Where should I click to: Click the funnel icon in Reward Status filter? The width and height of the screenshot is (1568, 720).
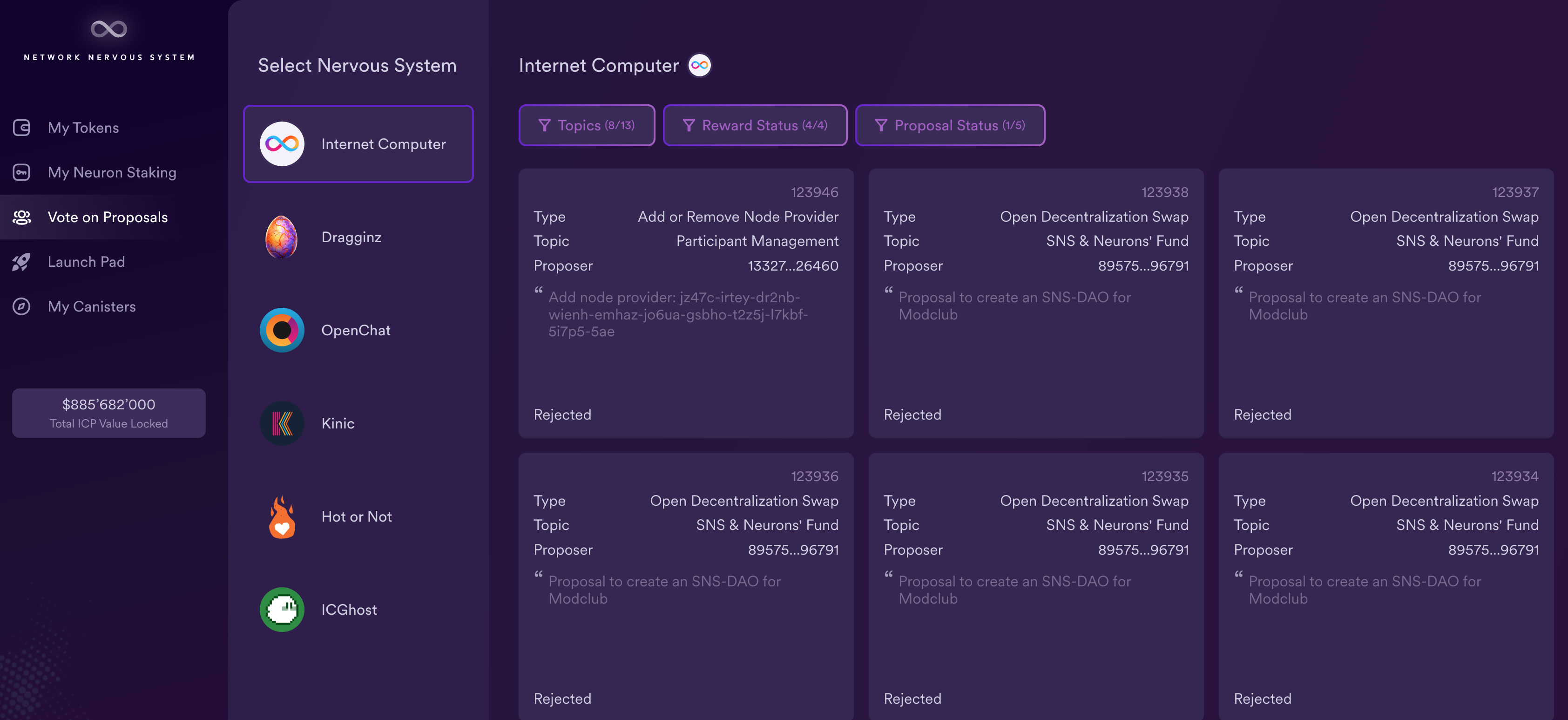[689, 125]
